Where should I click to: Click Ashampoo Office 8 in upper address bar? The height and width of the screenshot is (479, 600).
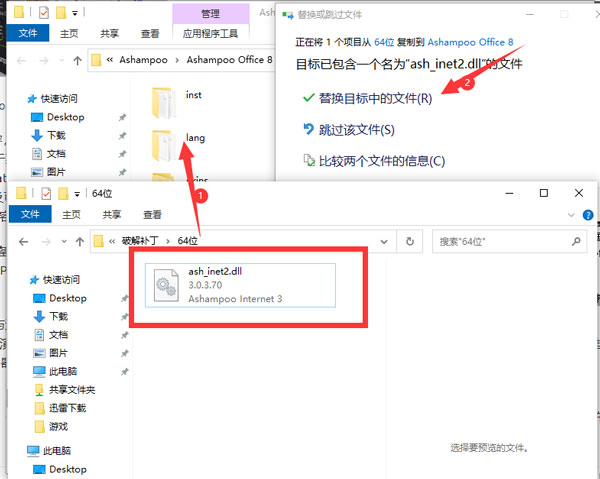229,60
